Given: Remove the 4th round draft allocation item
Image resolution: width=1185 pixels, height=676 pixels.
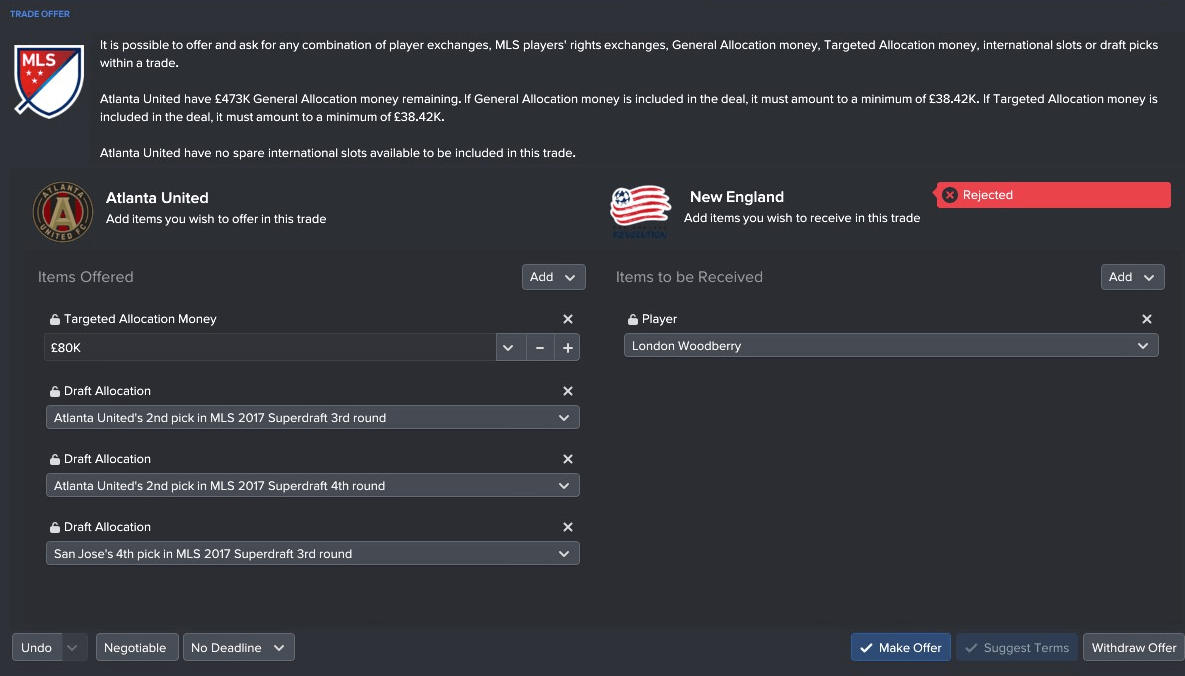Looking at the screenshot, I should 568,459.
